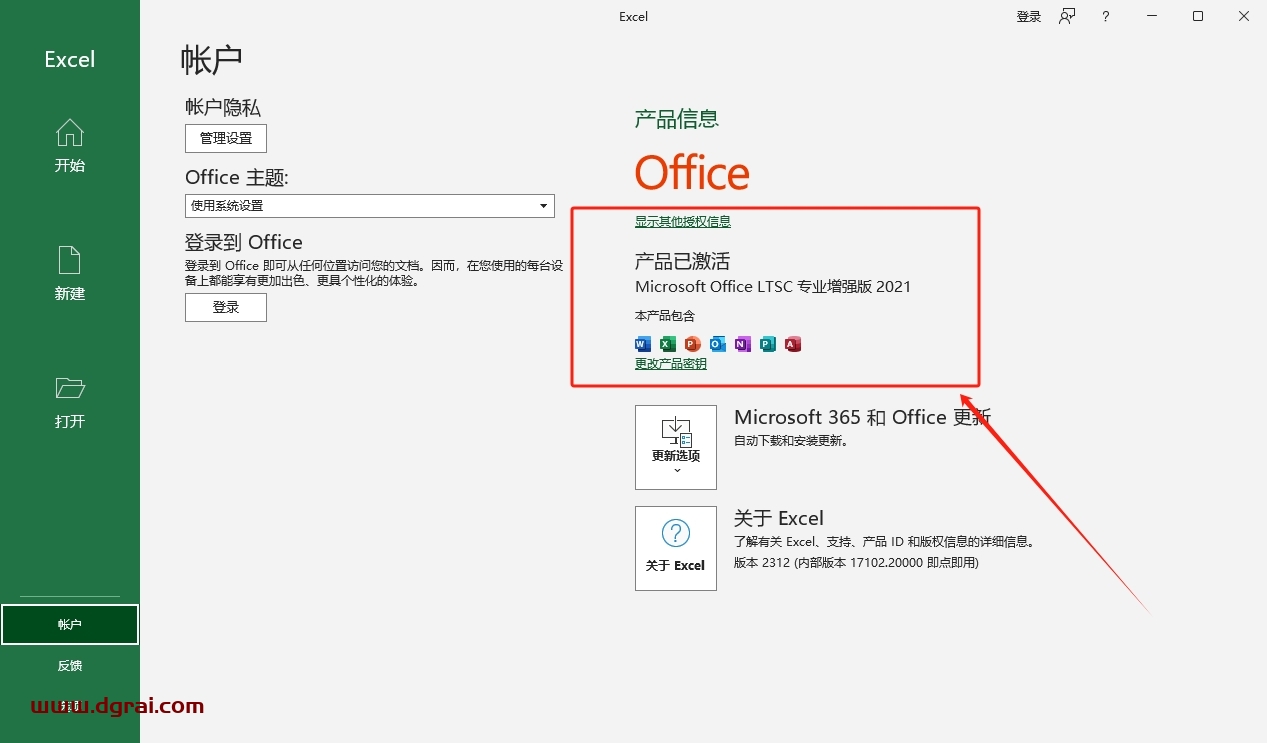The width and height of the screenshot is (1267, 743).
Task: Click the 更改产品密钥 link
Action: tap(671, 364)
